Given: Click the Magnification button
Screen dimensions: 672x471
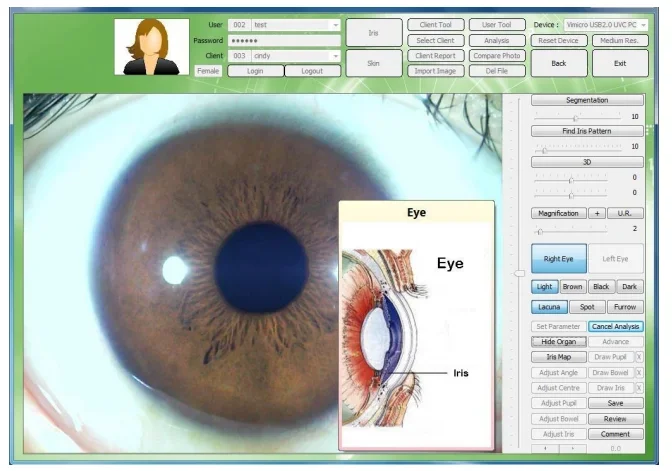Looking at the screenshot, I should 559,213.
